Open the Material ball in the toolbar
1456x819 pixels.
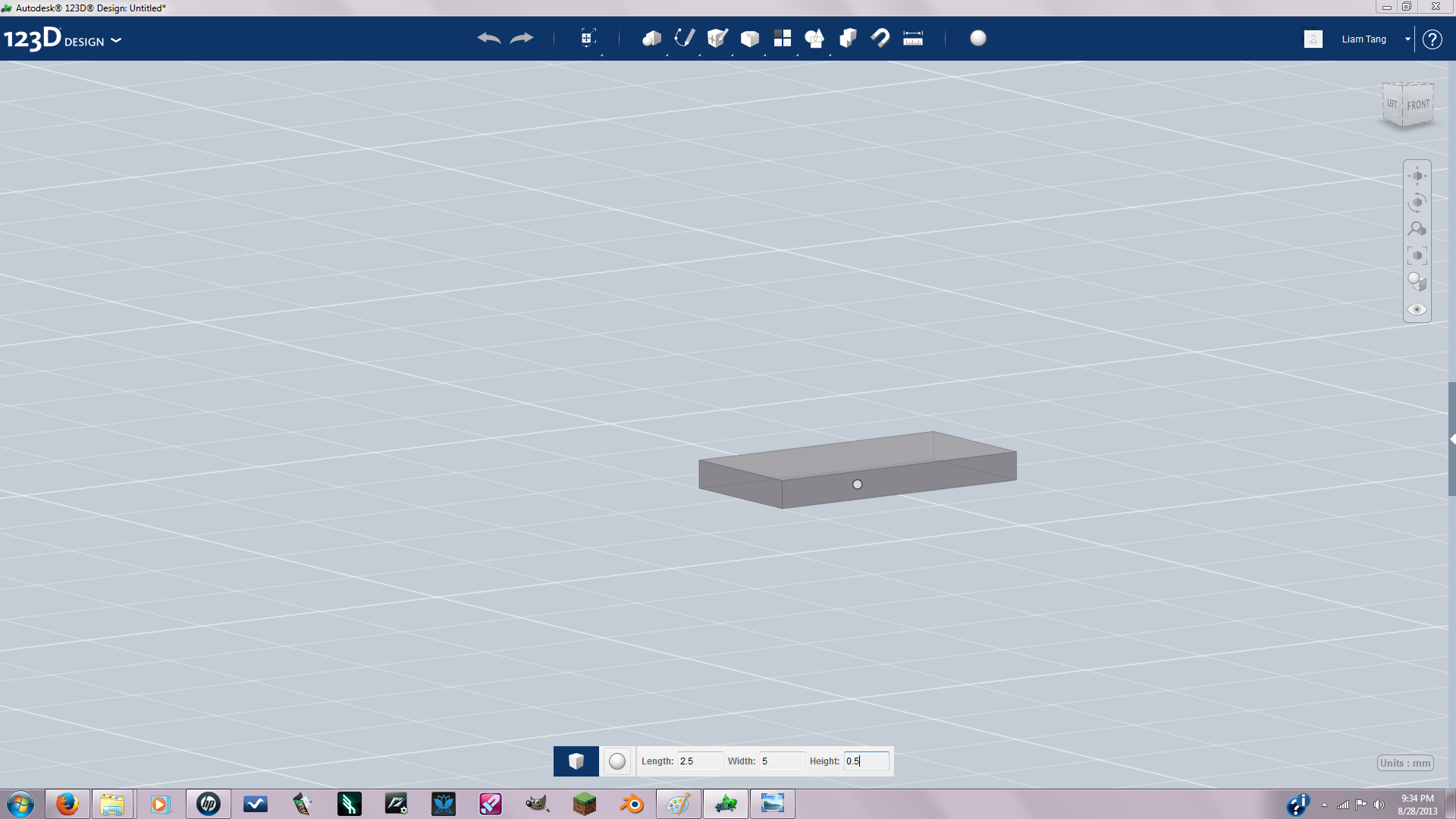coord(978,38)
